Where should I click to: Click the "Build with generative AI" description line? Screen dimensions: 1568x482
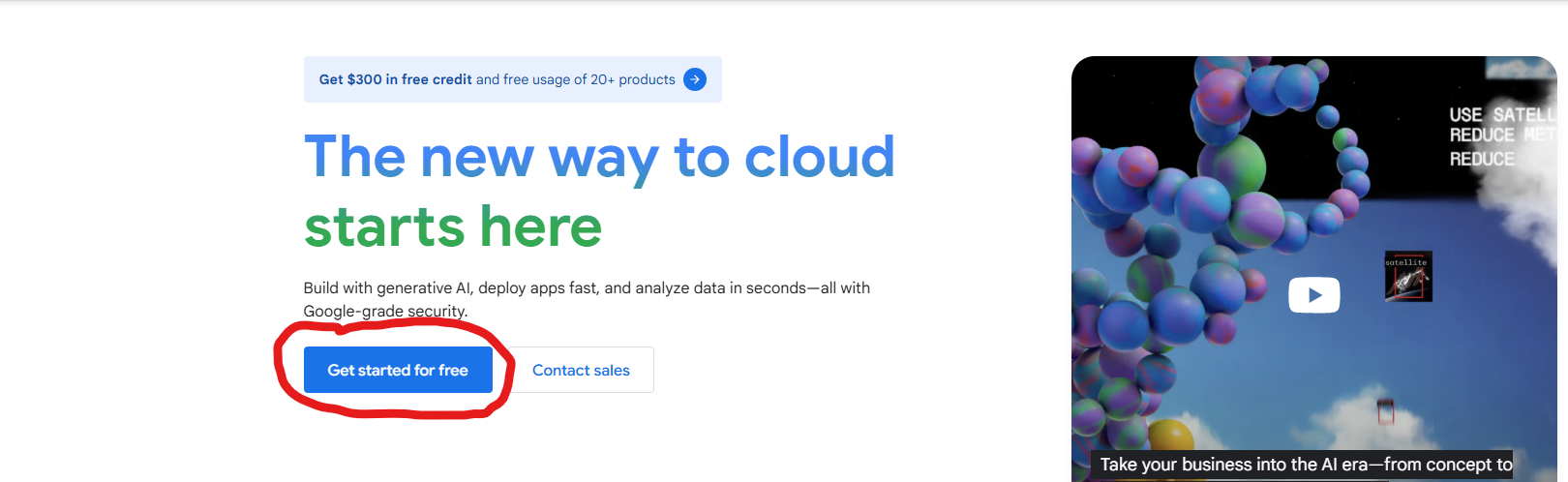point(587,287)
